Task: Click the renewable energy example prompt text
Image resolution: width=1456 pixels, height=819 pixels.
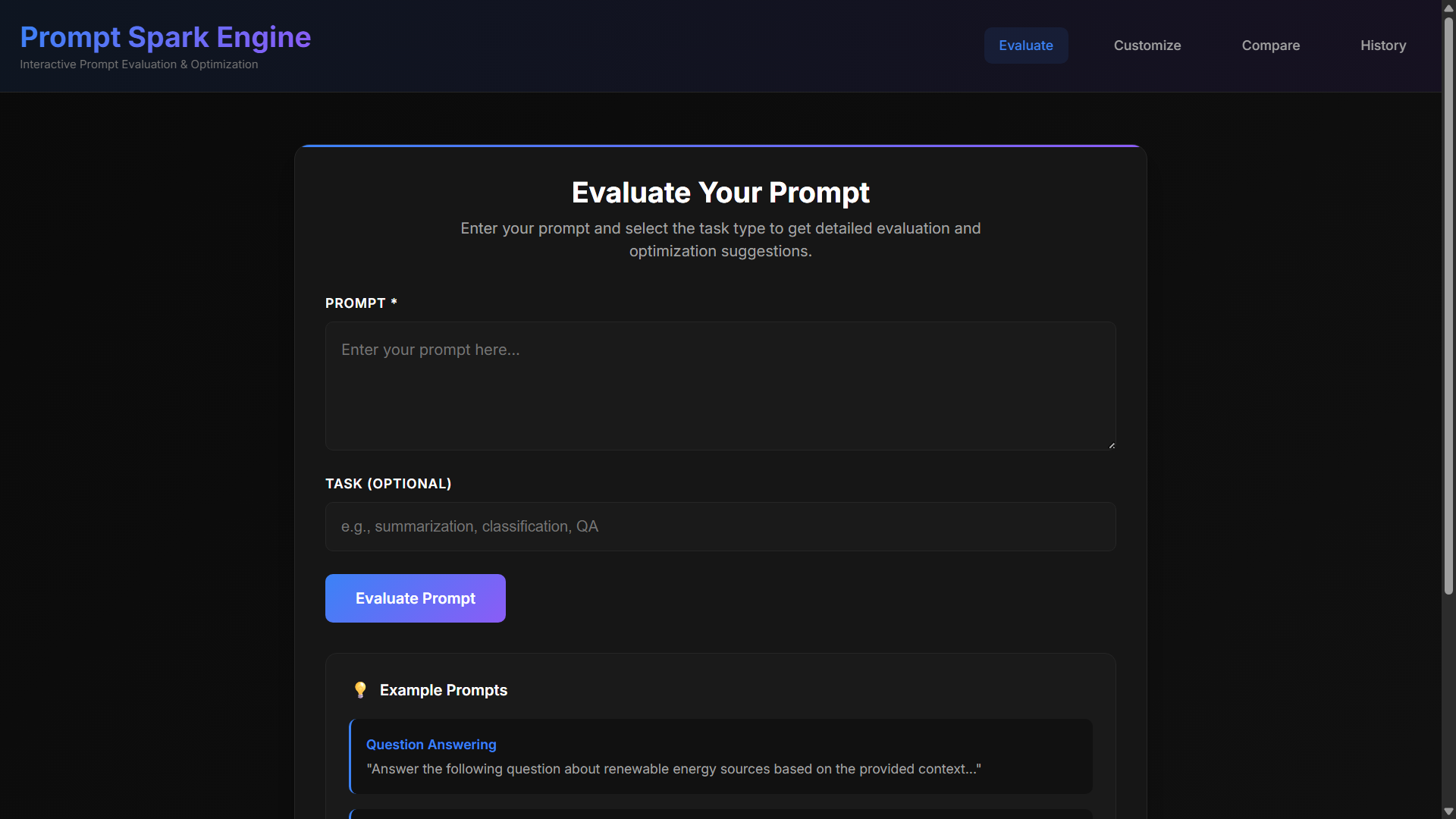Action: pyautogui.click(x=673, y=768)
